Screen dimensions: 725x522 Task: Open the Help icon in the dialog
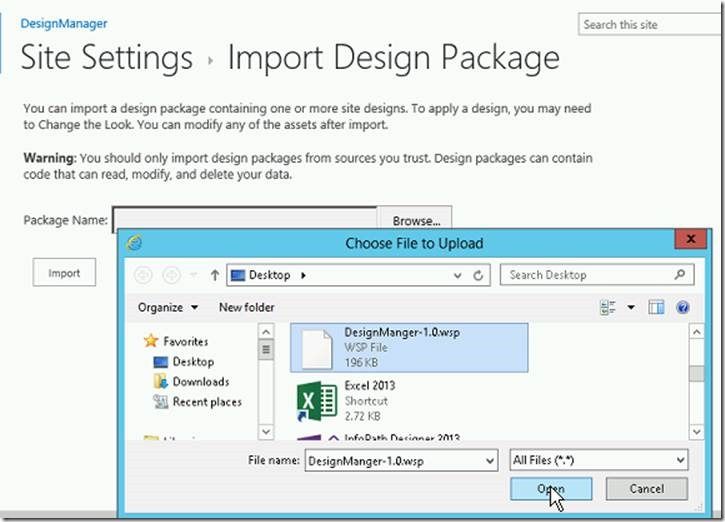pyautogui.click(x=683, y=307)
